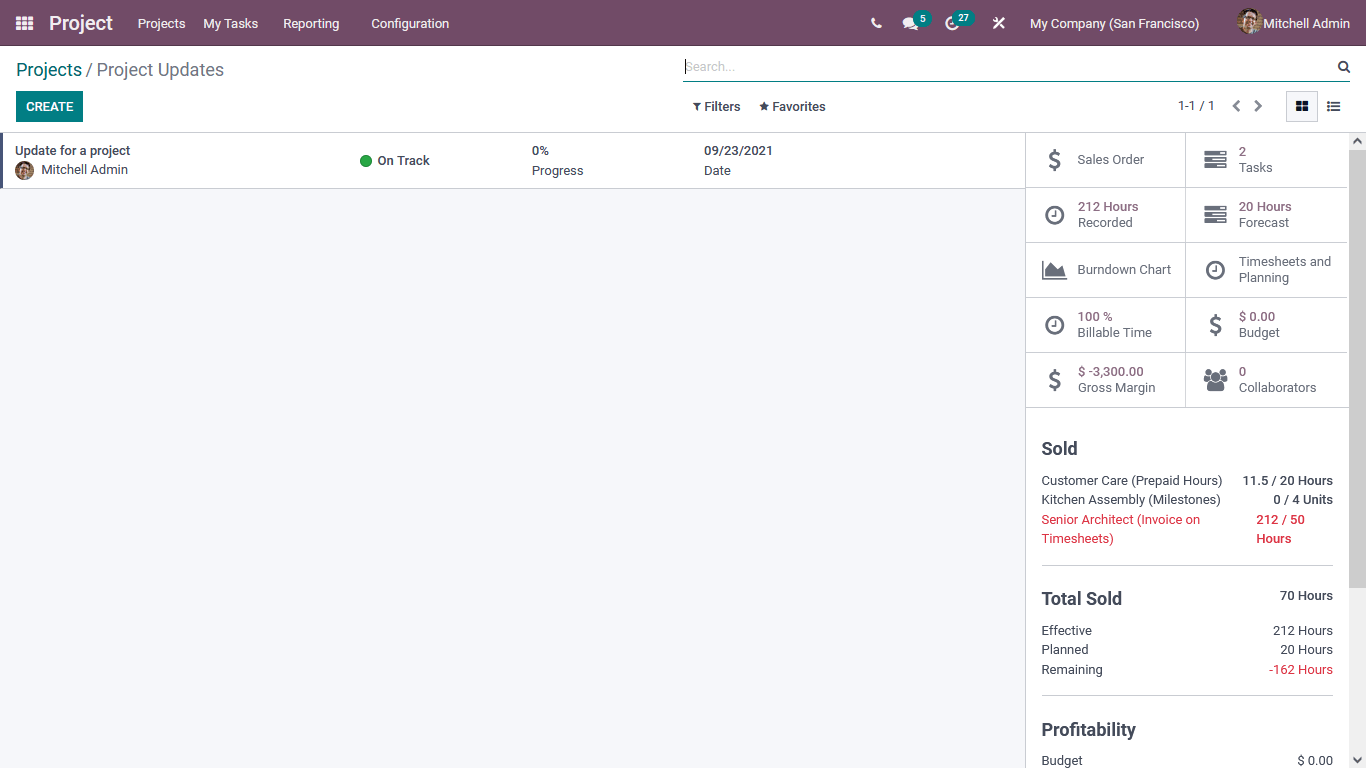Open the apps grid menu icon
Screen dimensions: 1366x768
[24, 23]
